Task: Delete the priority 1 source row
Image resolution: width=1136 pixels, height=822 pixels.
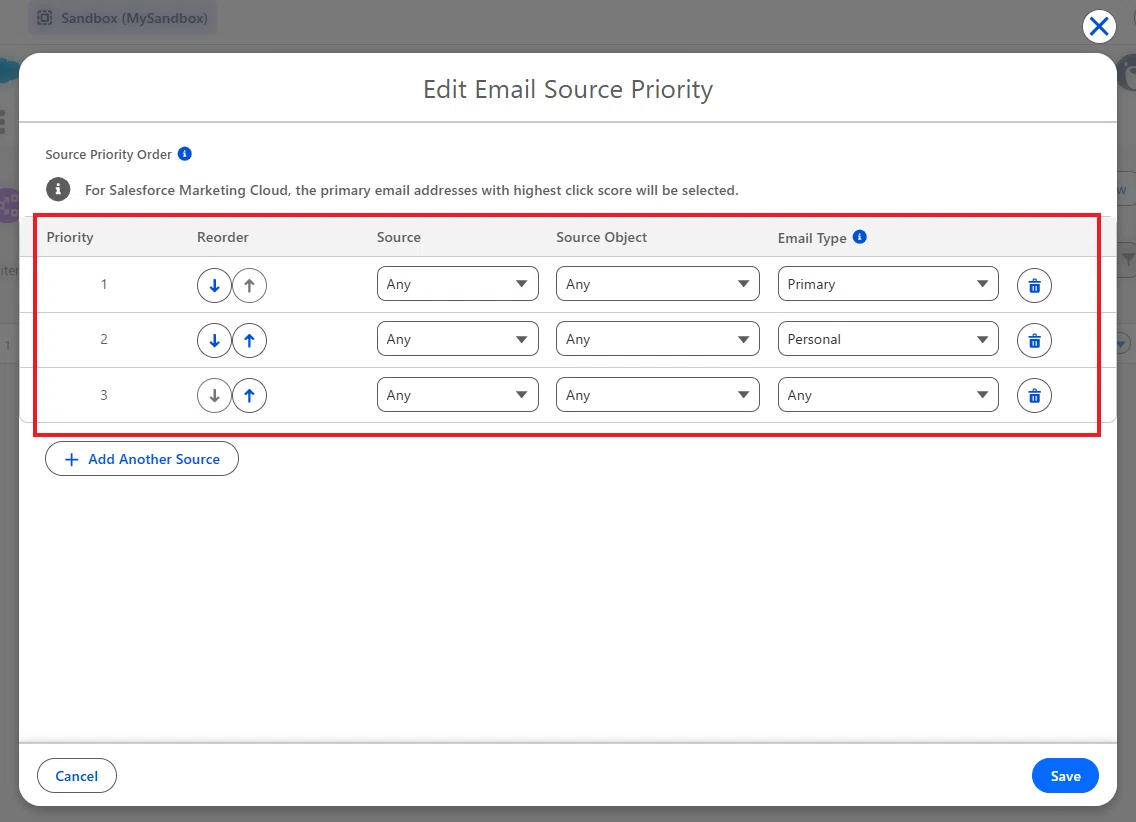Action: click(x=1034, y=285)
